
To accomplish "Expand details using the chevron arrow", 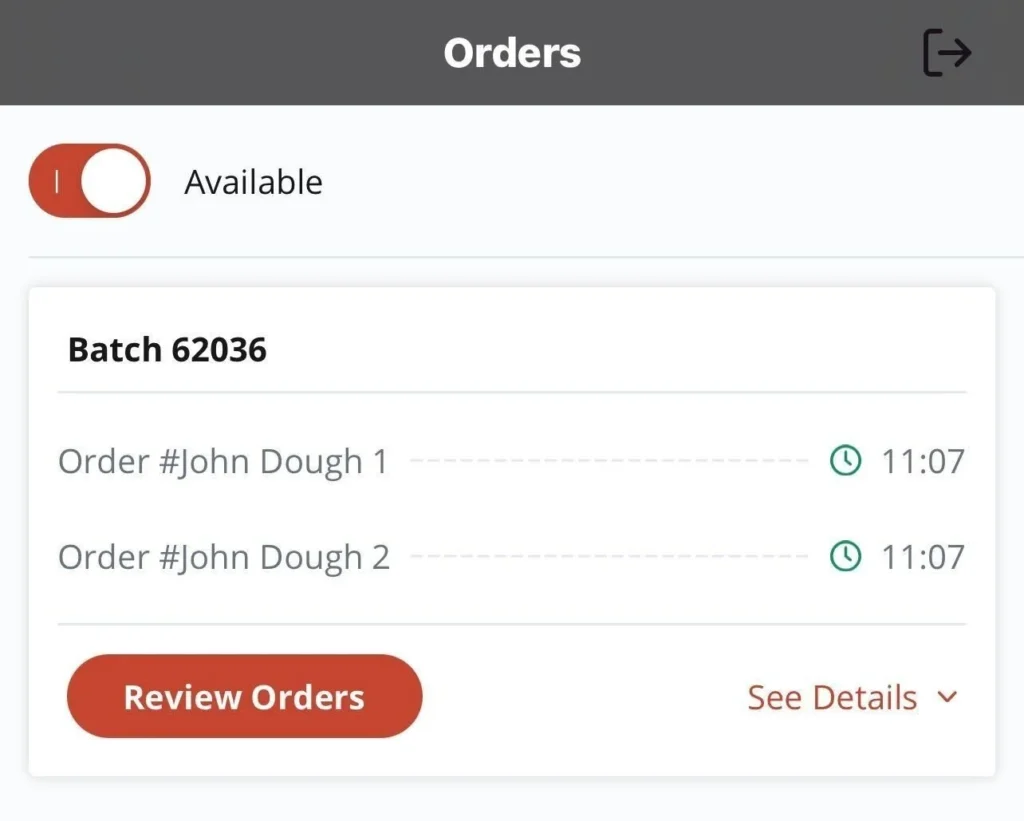I will point(948,698).
